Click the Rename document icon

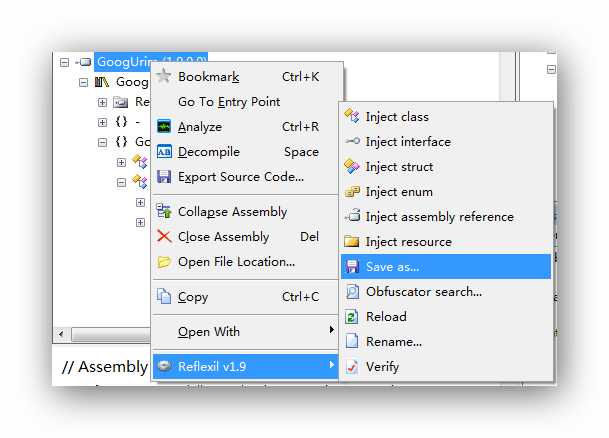352,341
